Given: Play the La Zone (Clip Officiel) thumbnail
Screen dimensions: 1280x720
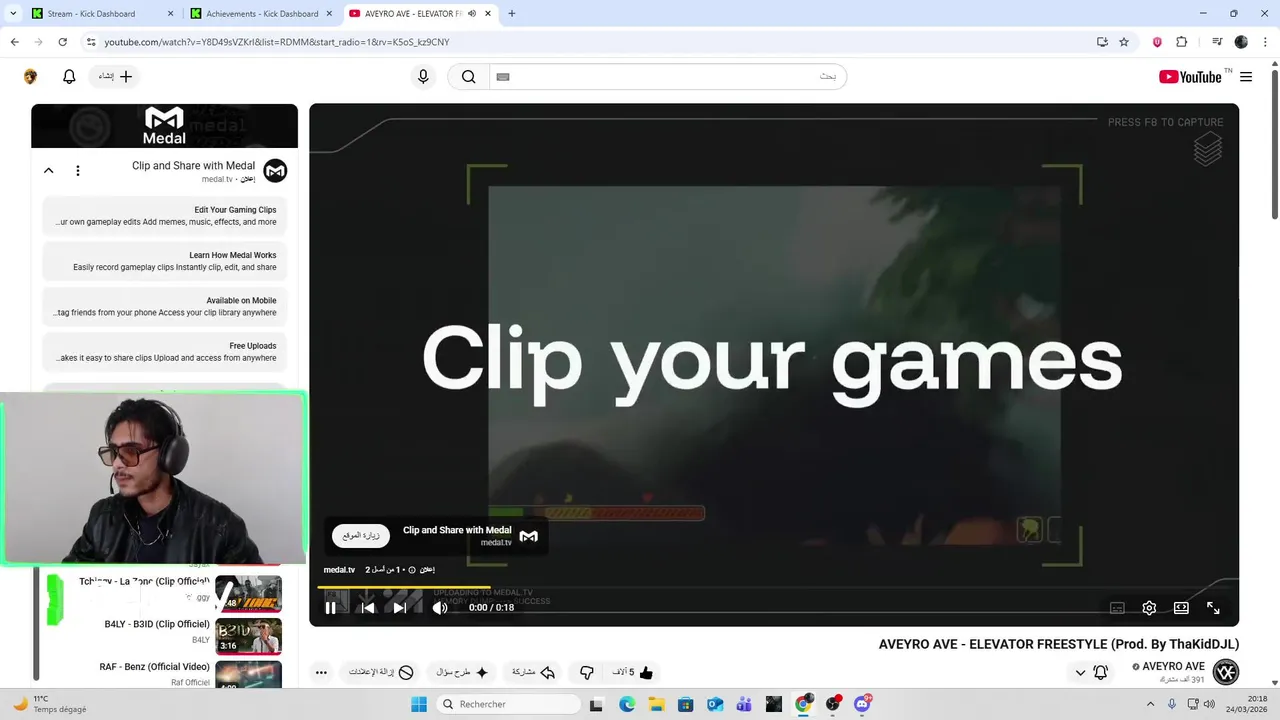Looking at the screenshot, I should pyautogui.click(x=249, y=594).
